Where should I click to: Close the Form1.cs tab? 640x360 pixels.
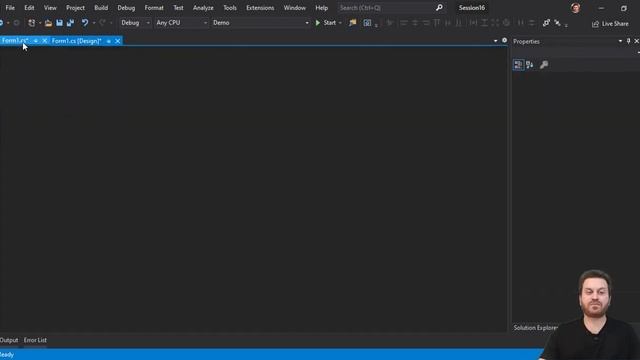click(x=44, y=41)
